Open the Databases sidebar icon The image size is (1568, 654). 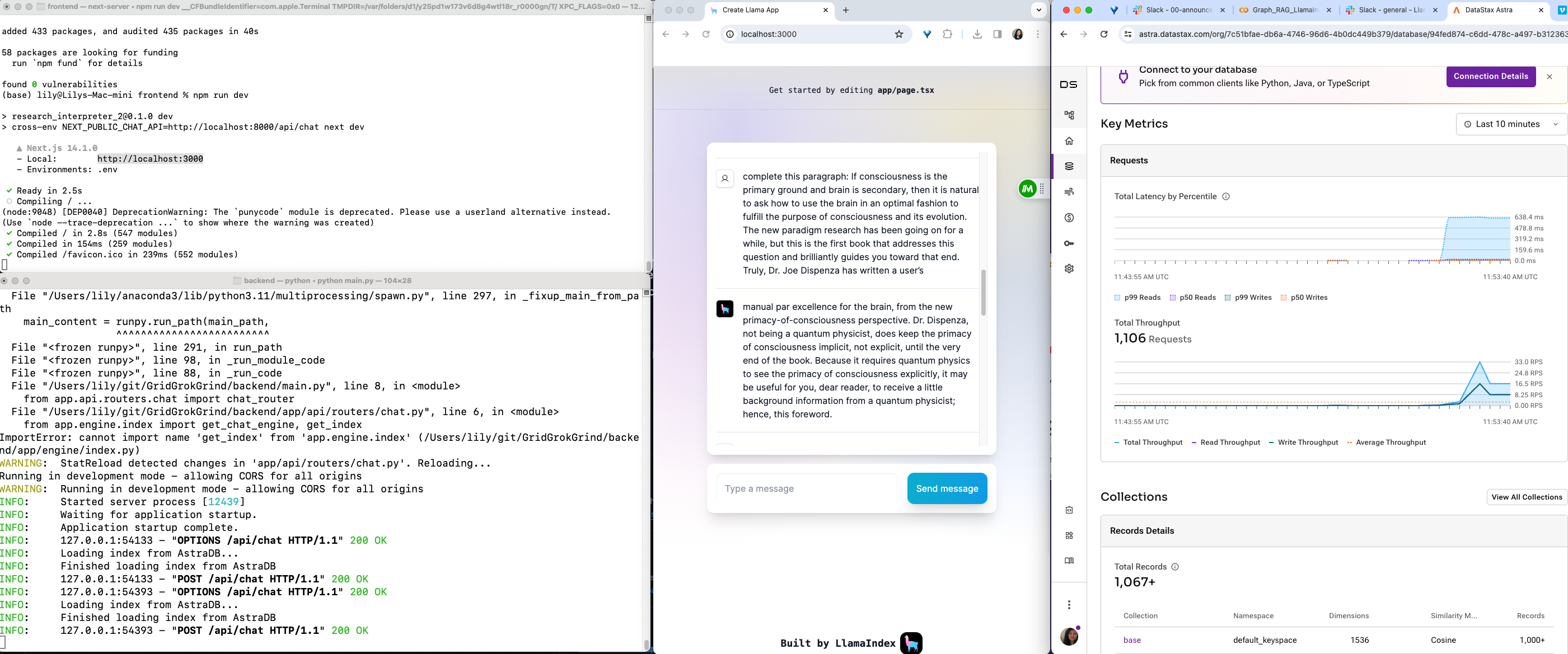tap(1069, 166)
